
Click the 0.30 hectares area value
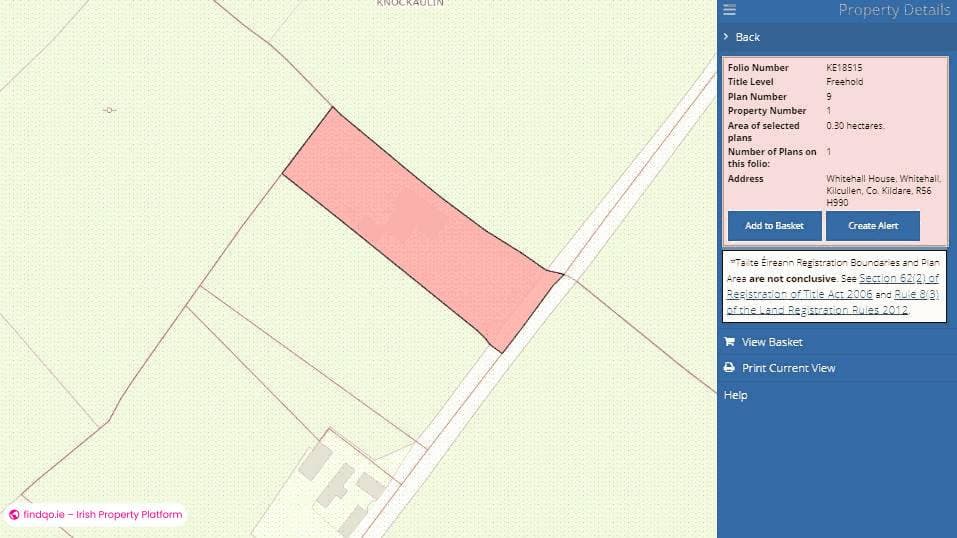click(855, 126)
